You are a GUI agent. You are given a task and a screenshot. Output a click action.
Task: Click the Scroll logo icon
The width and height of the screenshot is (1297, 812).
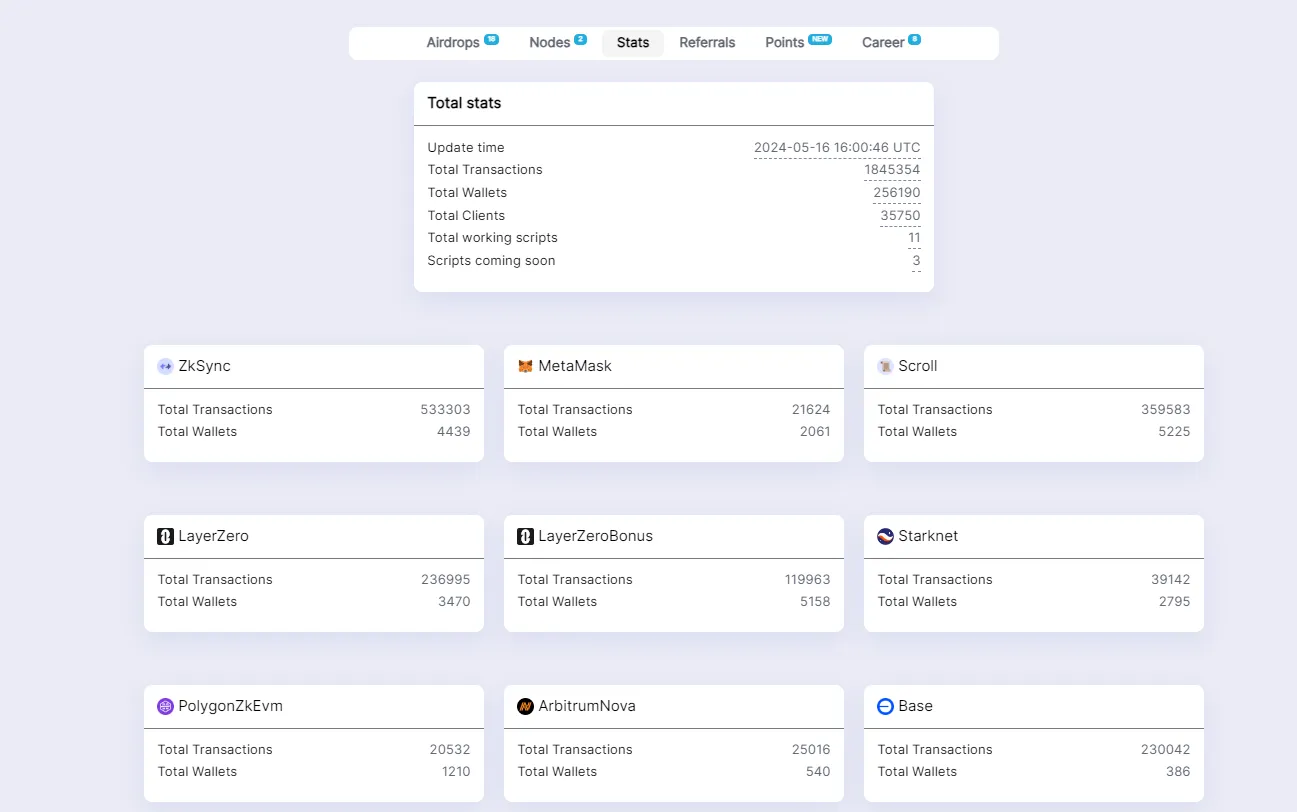[x=885, y=366]
